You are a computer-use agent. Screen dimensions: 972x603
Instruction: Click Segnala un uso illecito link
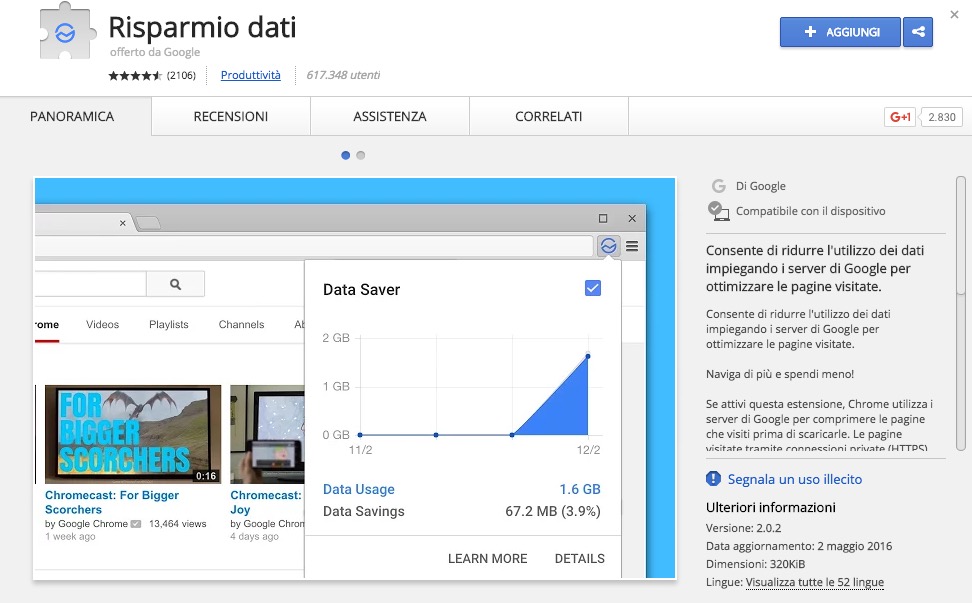click(x=794, y=479)
